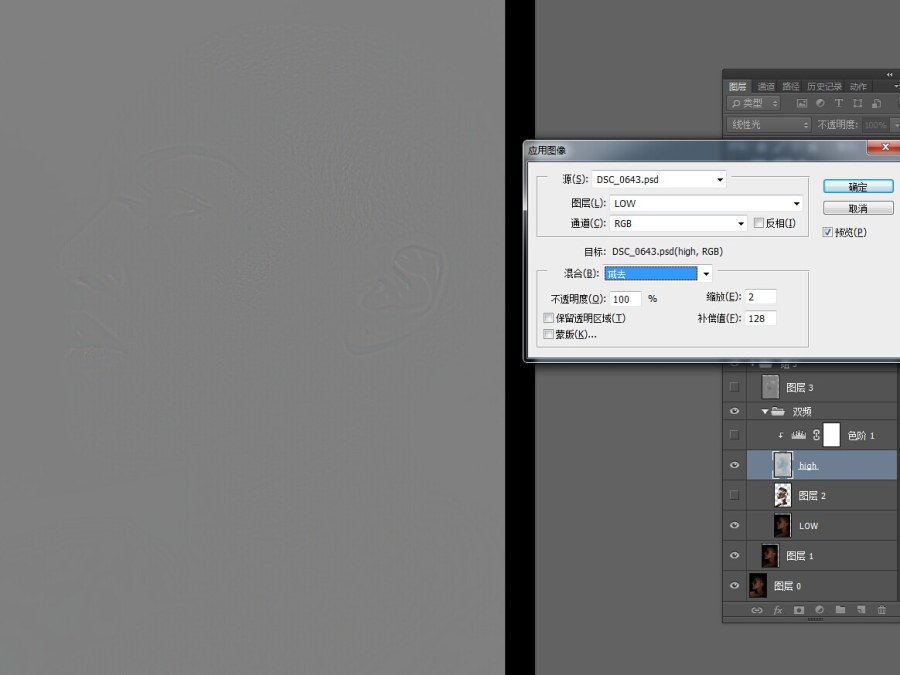
Task: Hide the LOW layer
Action: [x=734, y=525]
